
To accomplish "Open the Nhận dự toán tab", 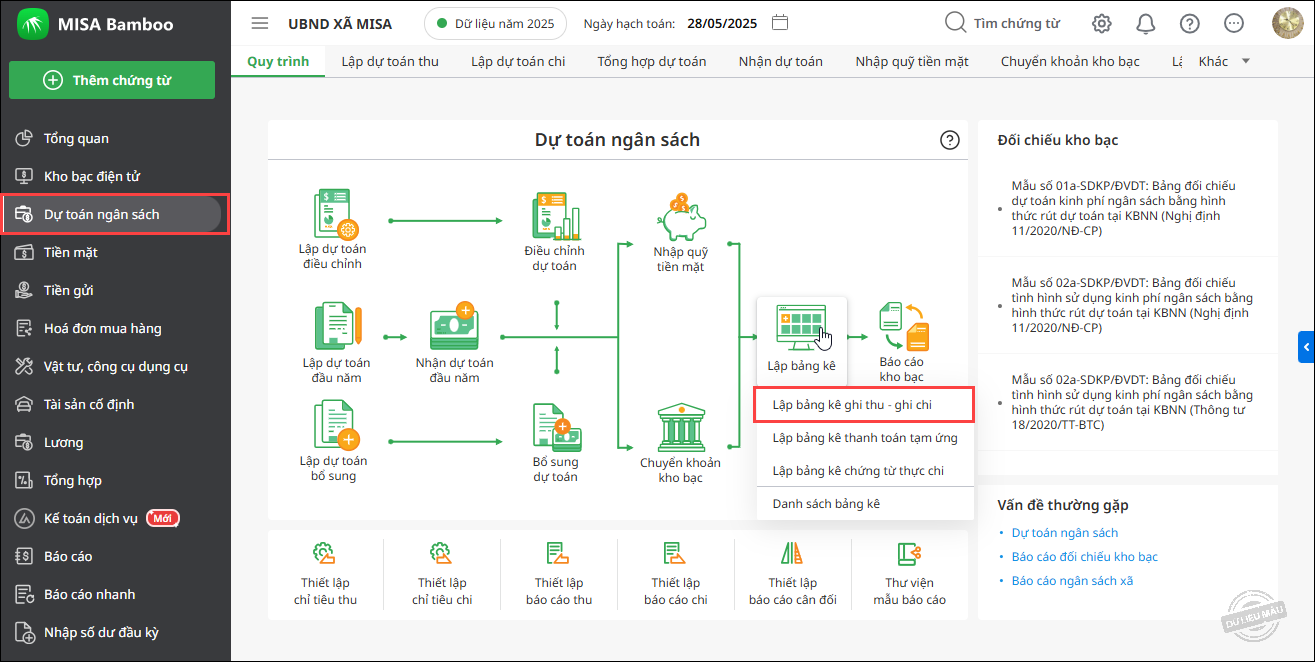I will (x=781, y=61).
